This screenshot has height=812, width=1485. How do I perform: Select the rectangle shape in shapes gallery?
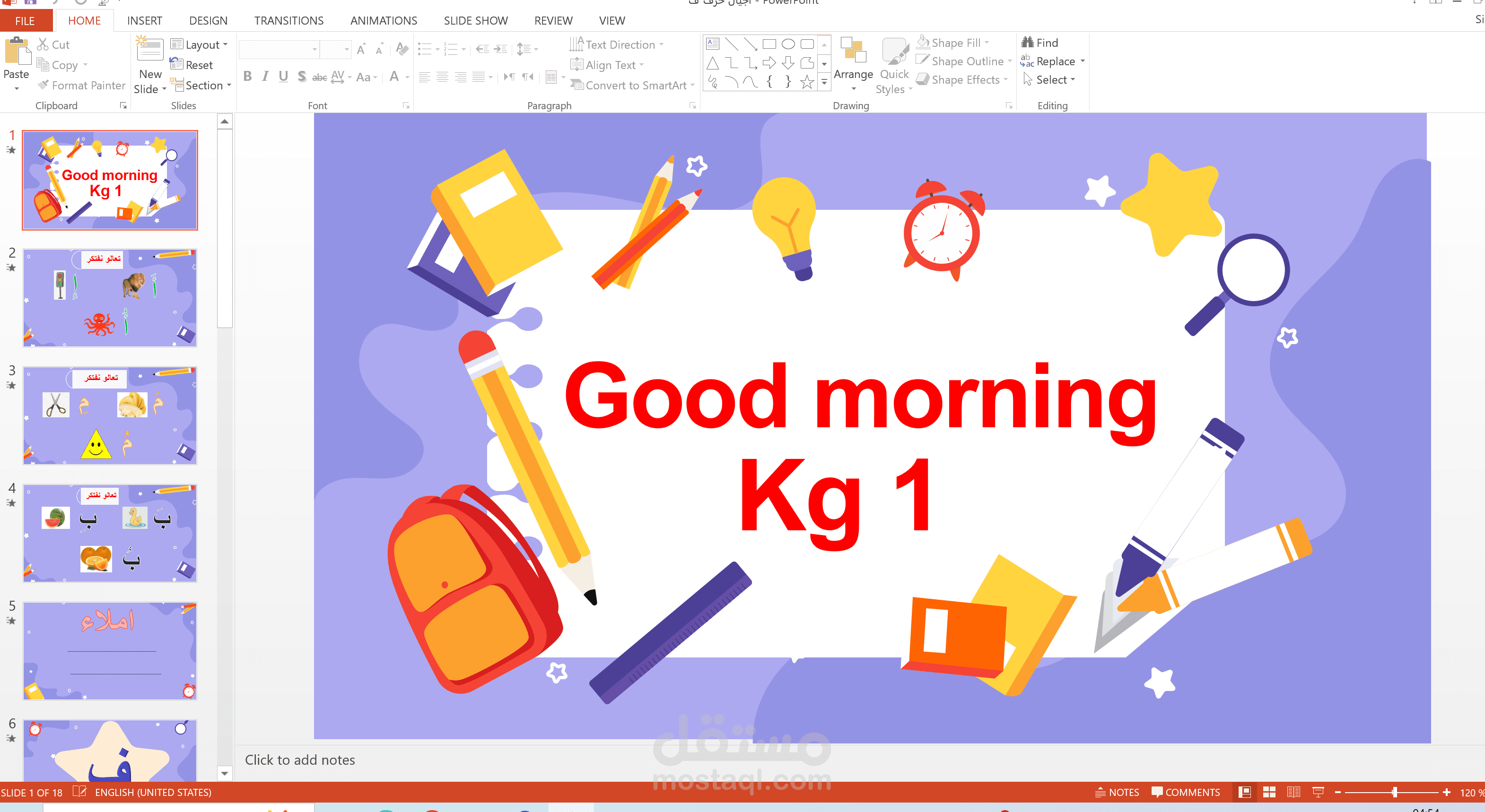coord(769,44)
